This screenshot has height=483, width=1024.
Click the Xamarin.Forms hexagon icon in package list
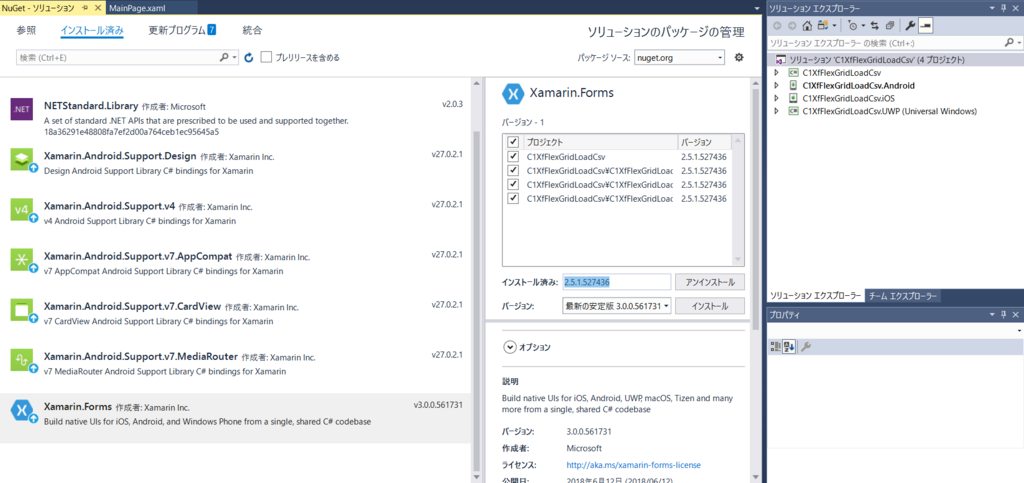point(23,411)
